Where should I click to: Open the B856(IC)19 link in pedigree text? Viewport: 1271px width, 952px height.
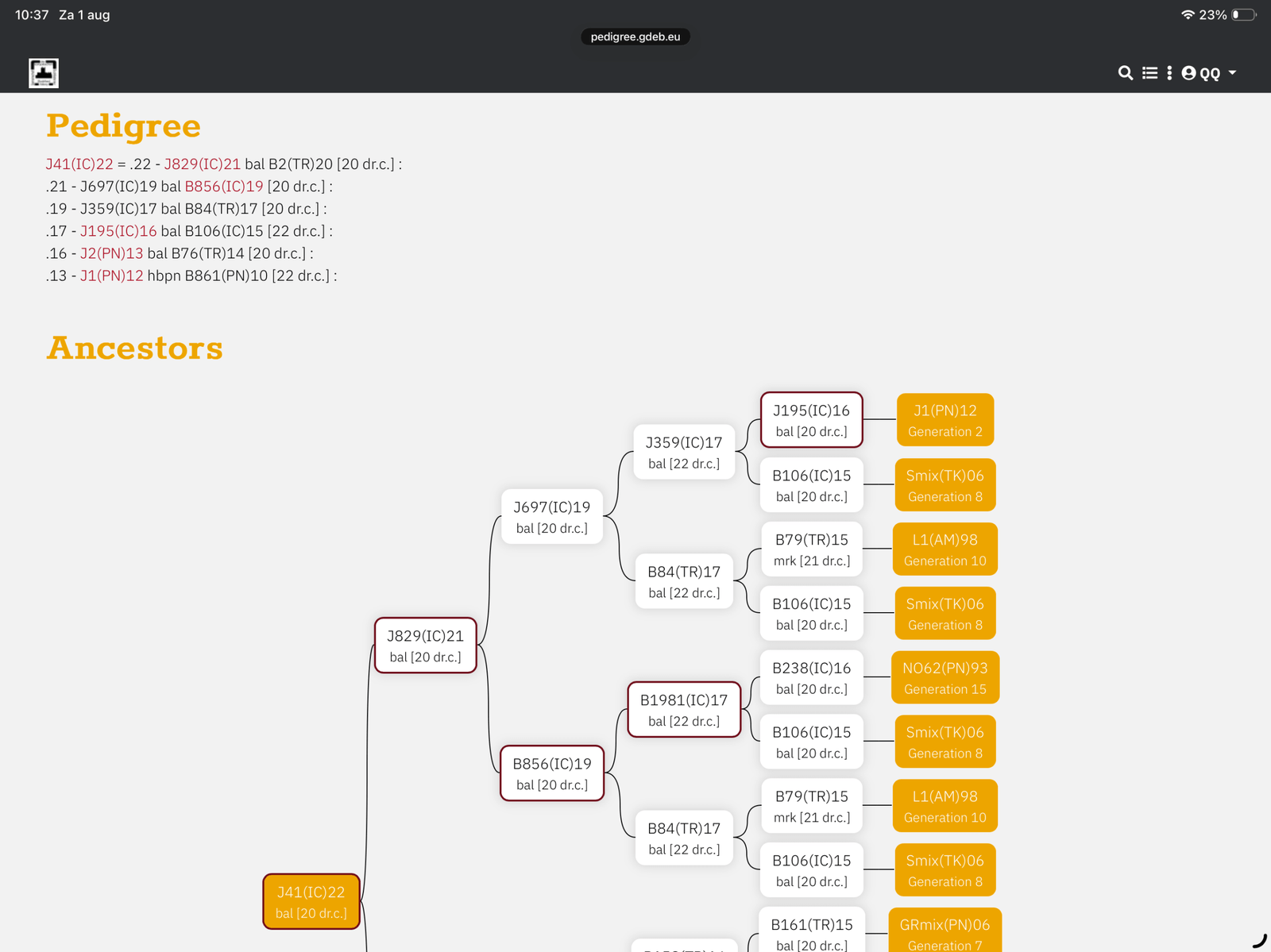pos(224,187)
